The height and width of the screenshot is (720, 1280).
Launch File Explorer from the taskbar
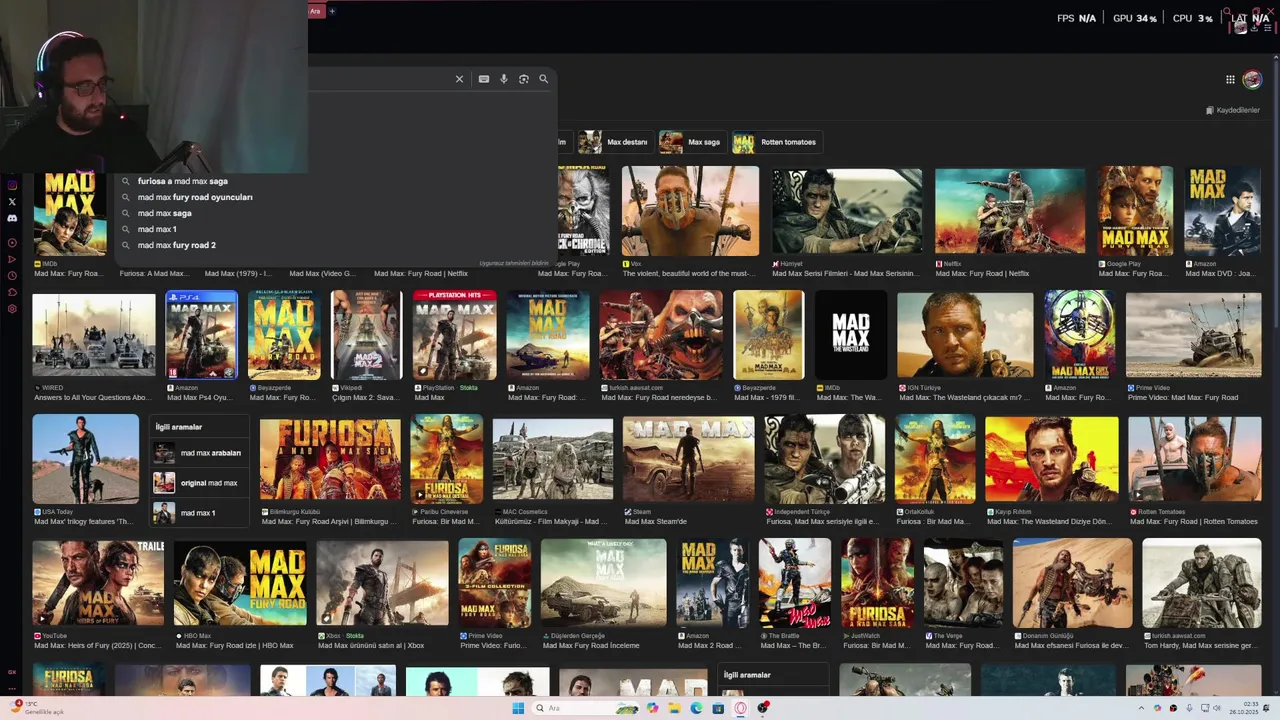(x=675, y=708)
